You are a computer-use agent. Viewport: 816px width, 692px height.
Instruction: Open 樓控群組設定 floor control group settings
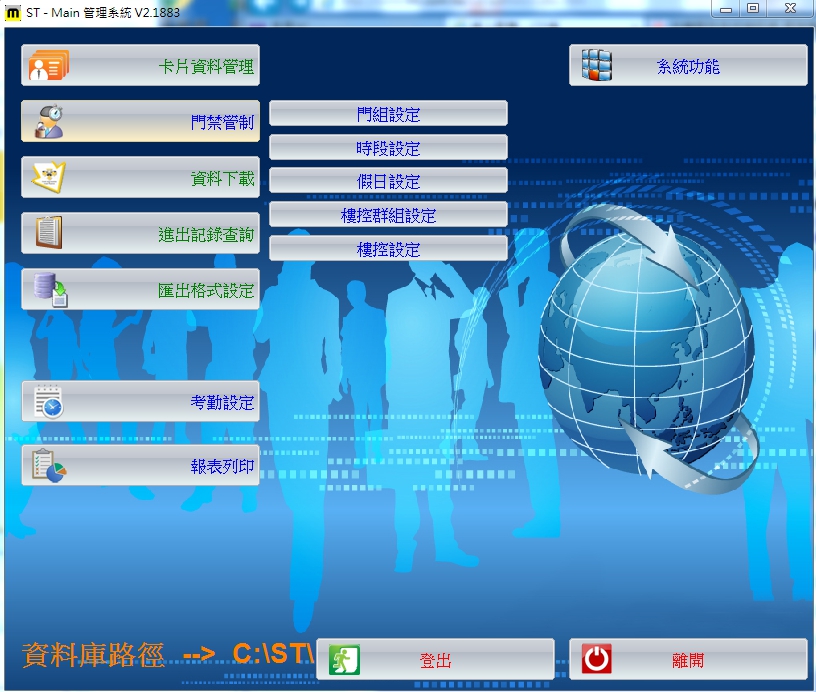point(388,215)
